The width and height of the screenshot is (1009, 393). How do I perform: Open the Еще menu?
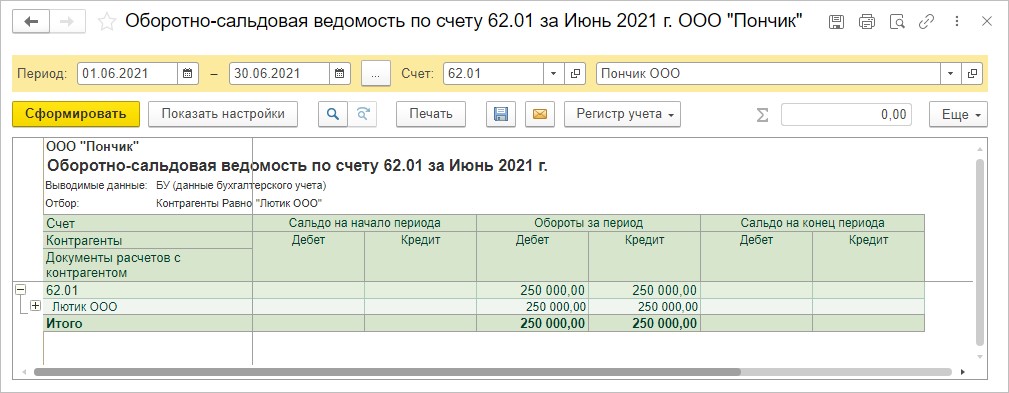click(x=958, y=114)
